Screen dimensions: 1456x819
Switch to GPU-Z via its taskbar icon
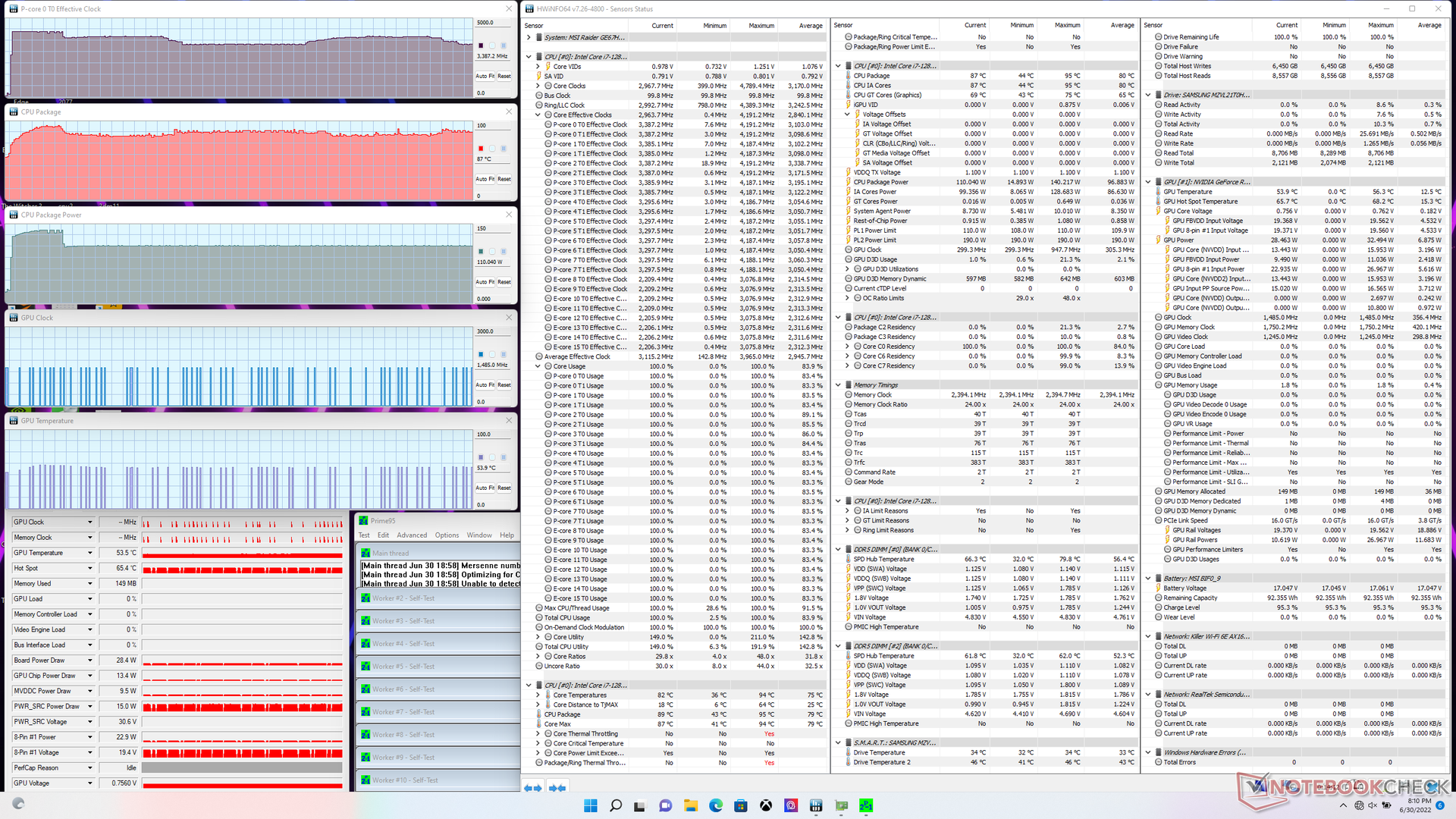point(841,805)
